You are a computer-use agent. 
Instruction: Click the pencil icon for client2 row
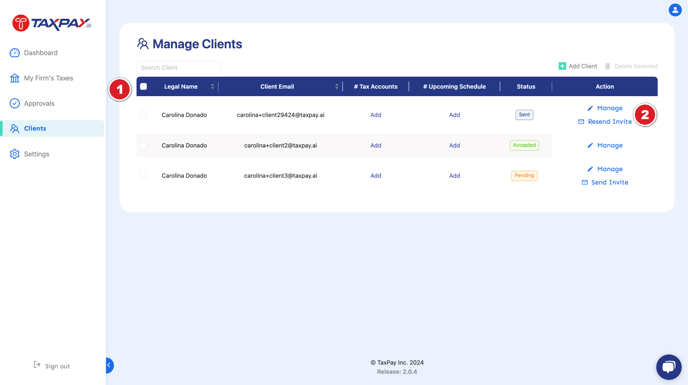click(x=590, y=145)
